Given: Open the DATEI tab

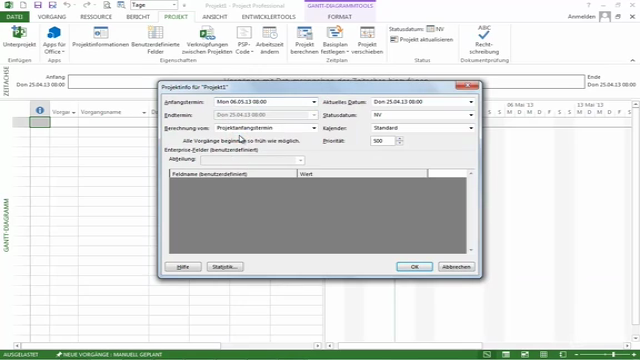Looking at the screenshot, I should click(15, 17).
